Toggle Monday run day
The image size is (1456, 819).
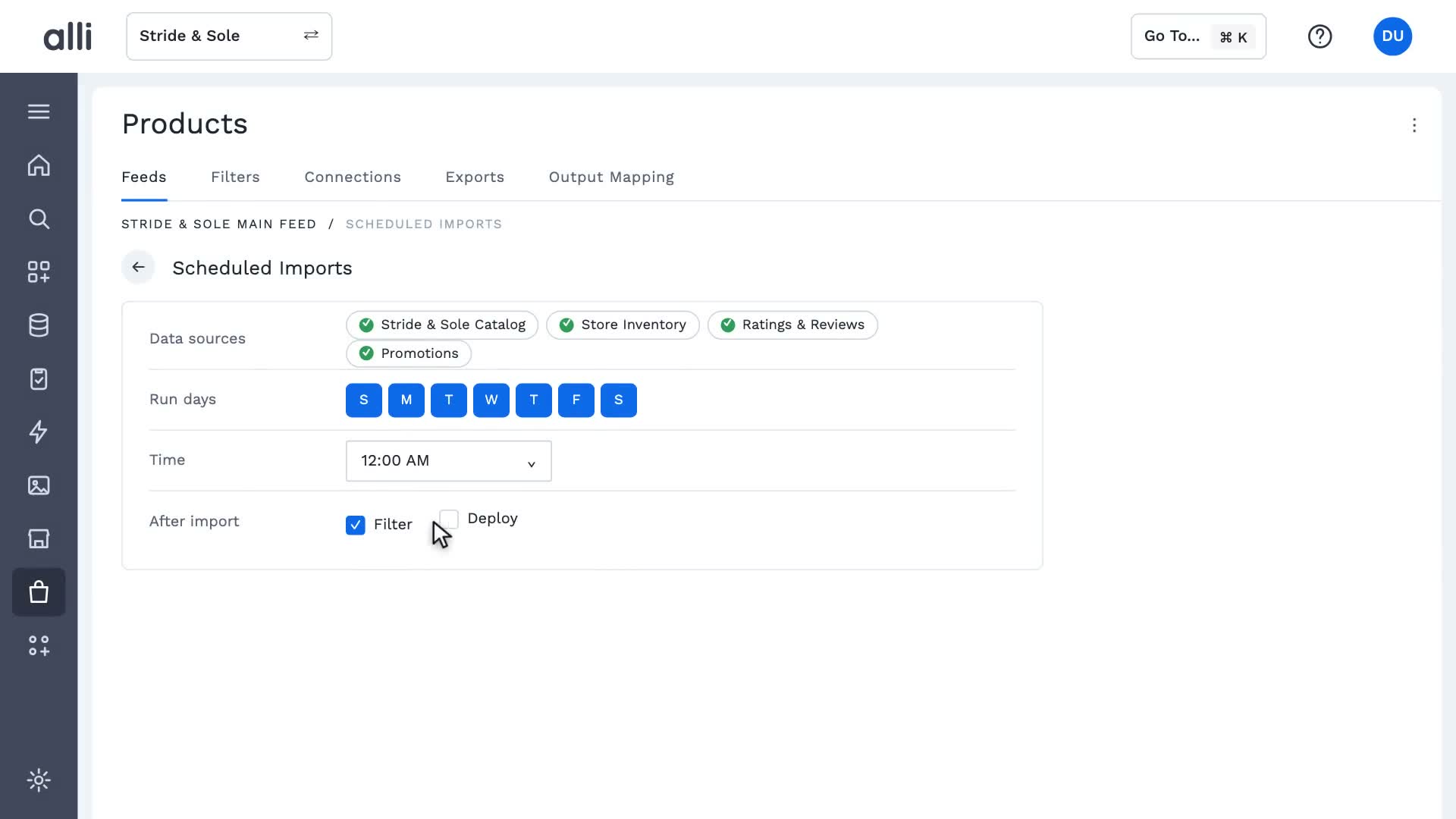click(x=406, y=400)
